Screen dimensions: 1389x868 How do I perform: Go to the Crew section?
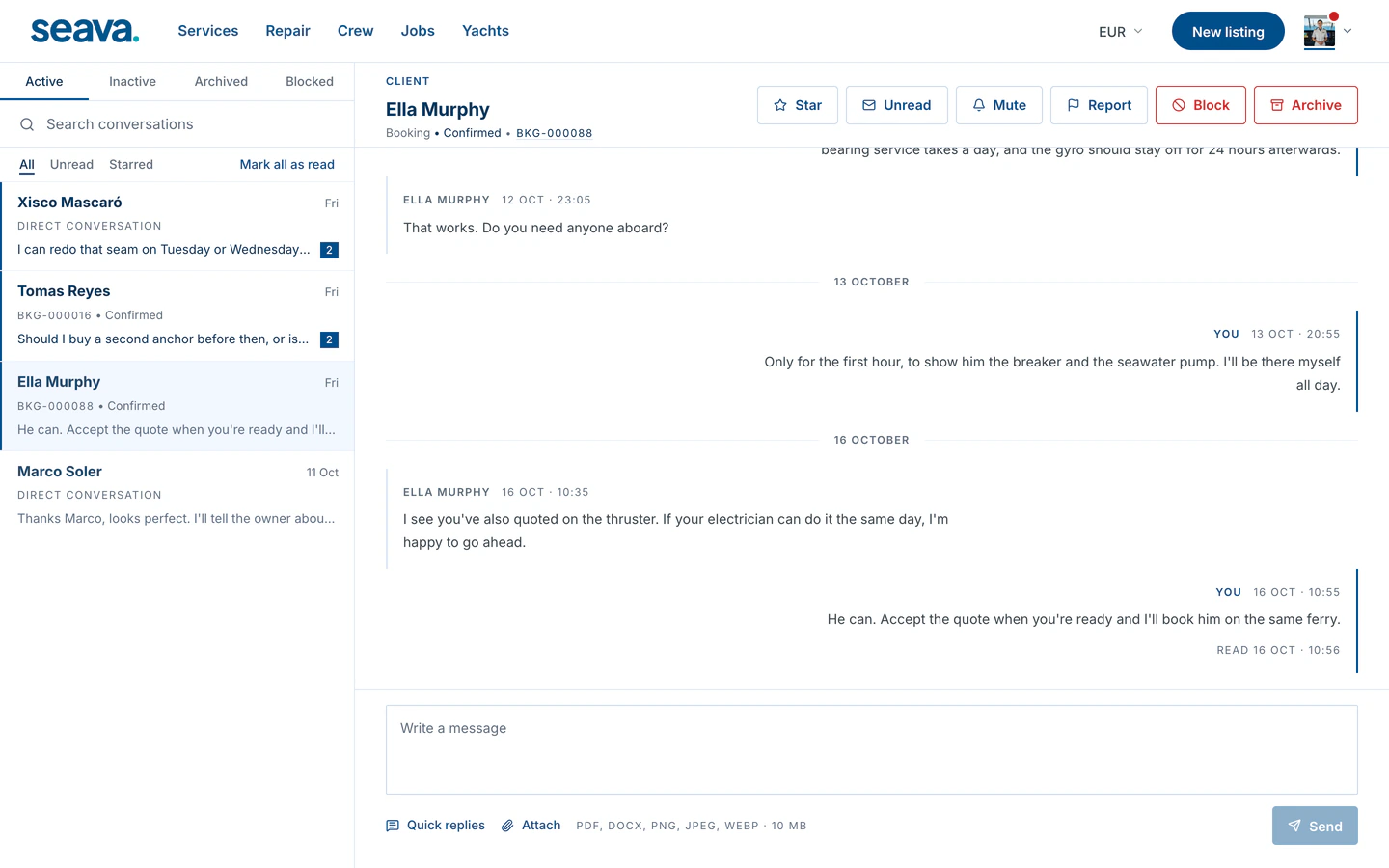[x=355, y=31]
